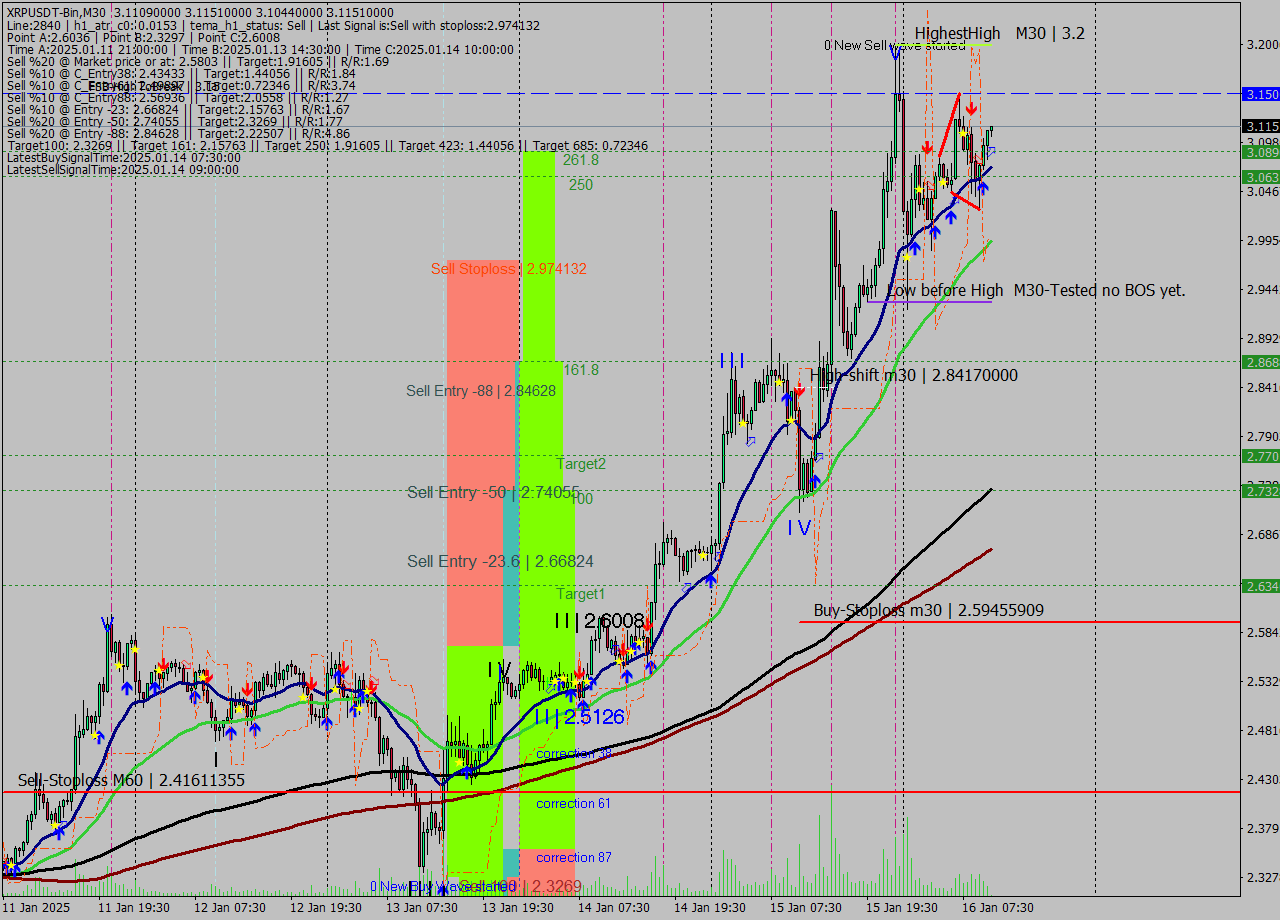
Task: Click the '15 Jan 07:30' time axis label
Action: pyautogui.click(x=806, y=908)
